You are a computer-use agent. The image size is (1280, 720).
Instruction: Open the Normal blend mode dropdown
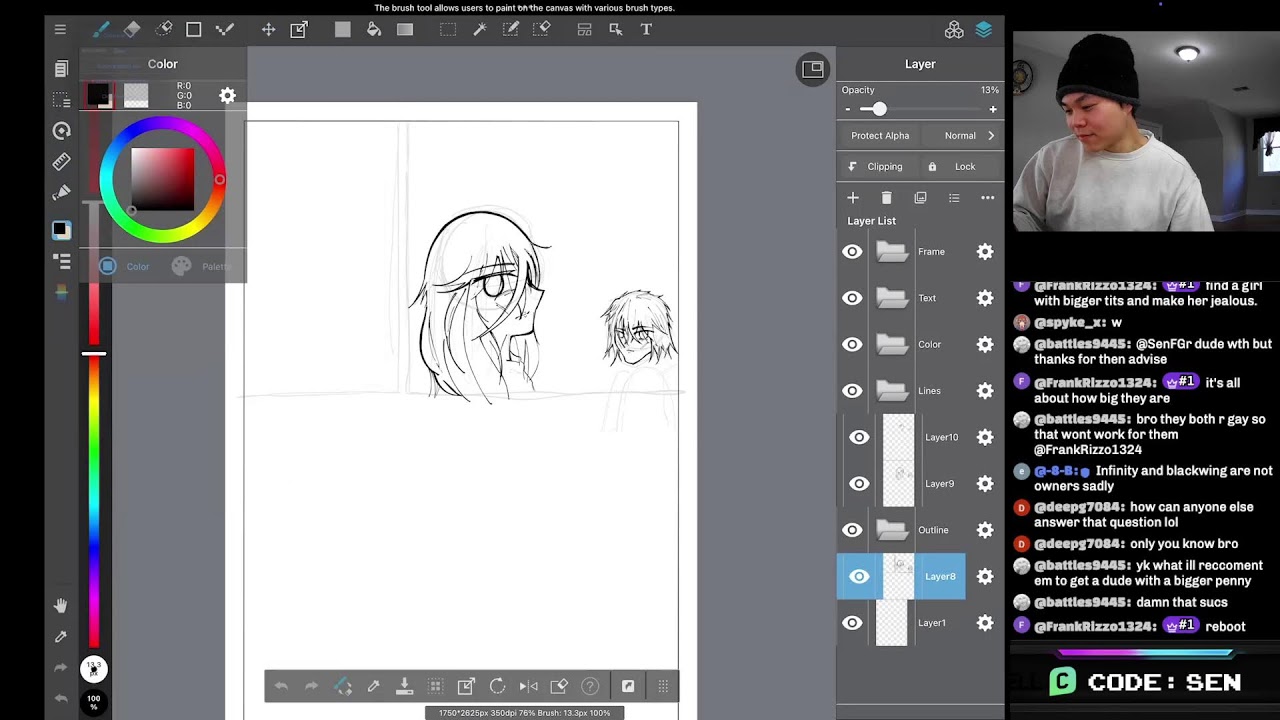pyautogui.click(x=969, y=136)
